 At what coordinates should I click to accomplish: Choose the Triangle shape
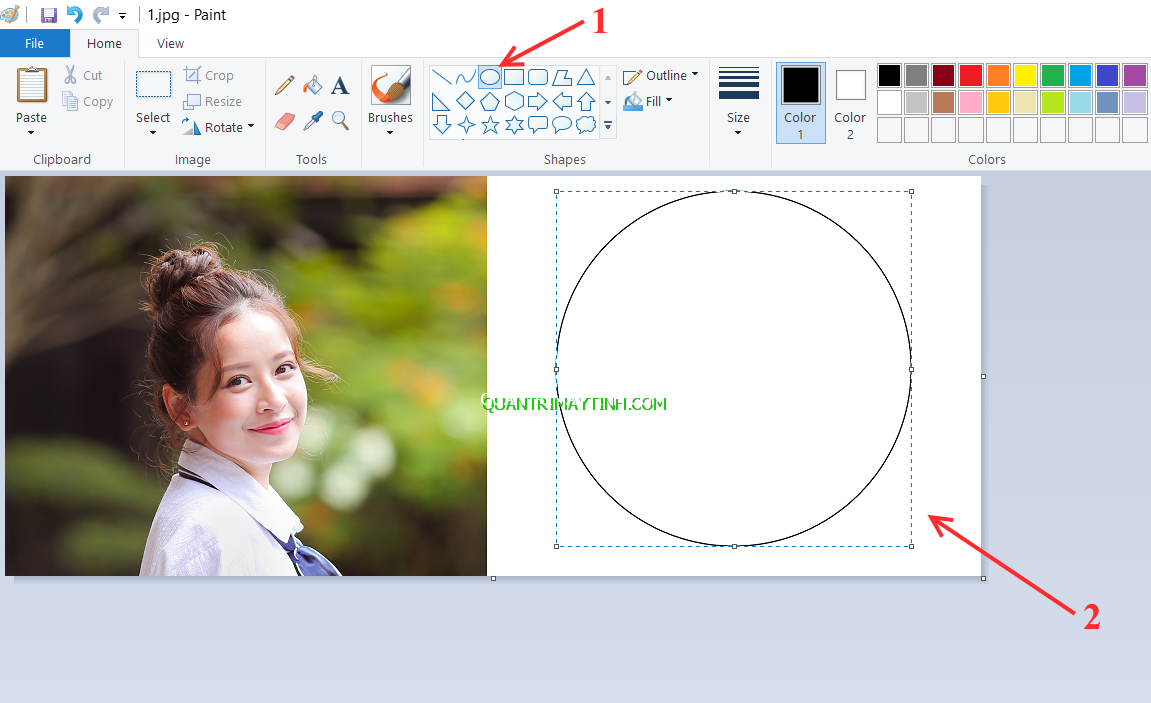pos(586,77)
